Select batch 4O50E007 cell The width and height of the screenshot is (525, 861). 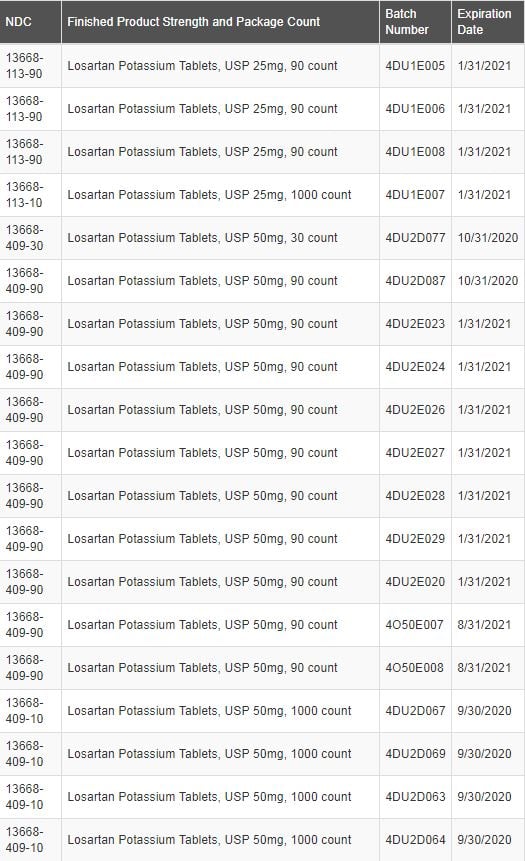(415, 625)
